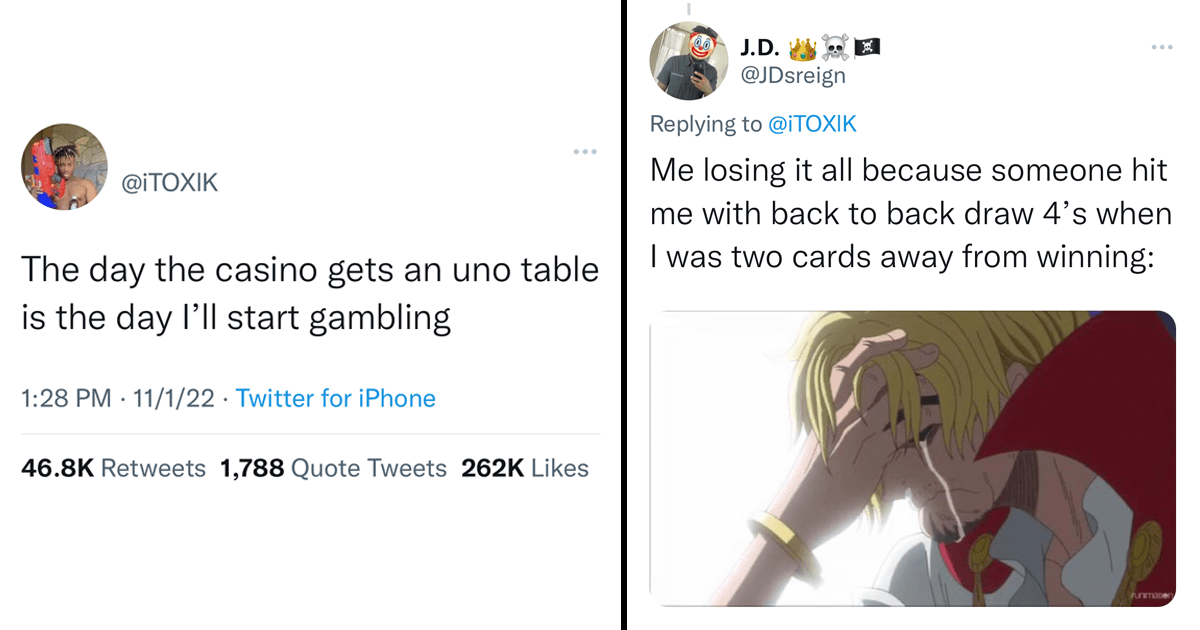Click the Twitter for iPhone source link
The image size is (1200, 630).
pyautogui.click(x=336, y=398)
